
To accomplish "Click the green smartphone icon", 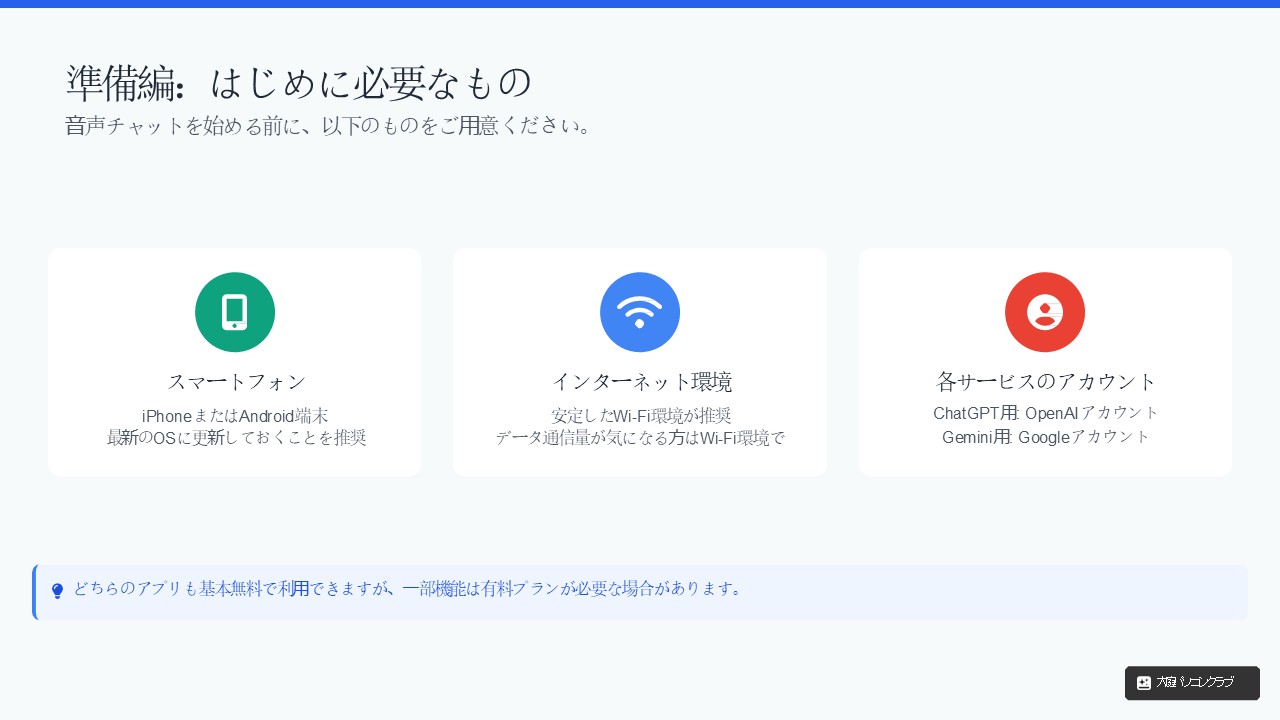I will (235, 312).
